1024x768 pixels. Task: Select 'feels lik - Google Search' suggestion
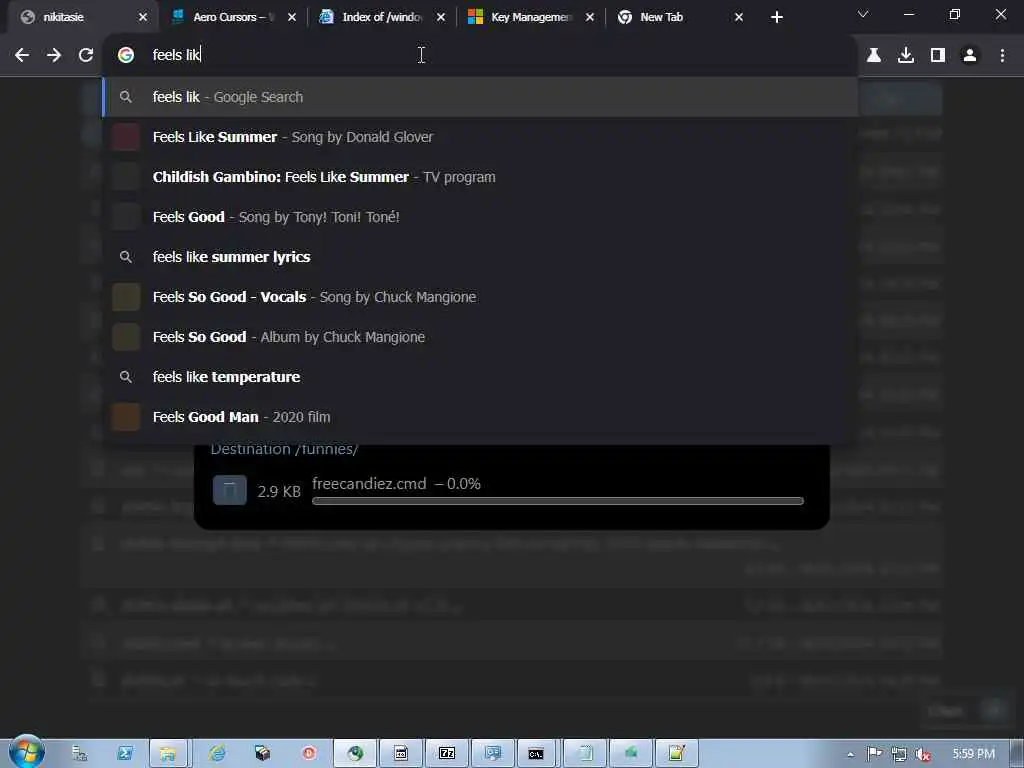pyautogui.click(x=480, y=97)
